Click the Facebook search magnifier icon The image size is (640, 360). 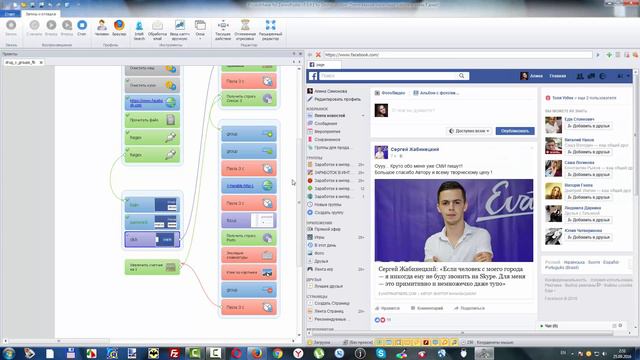(x=461, y=76)
